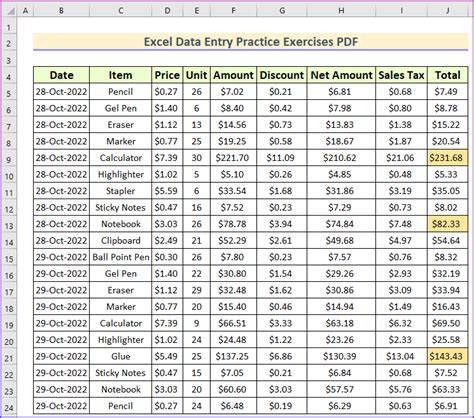Screen dimensions: 474x418
Task: Select row 9 header
Action: point(9,160)
